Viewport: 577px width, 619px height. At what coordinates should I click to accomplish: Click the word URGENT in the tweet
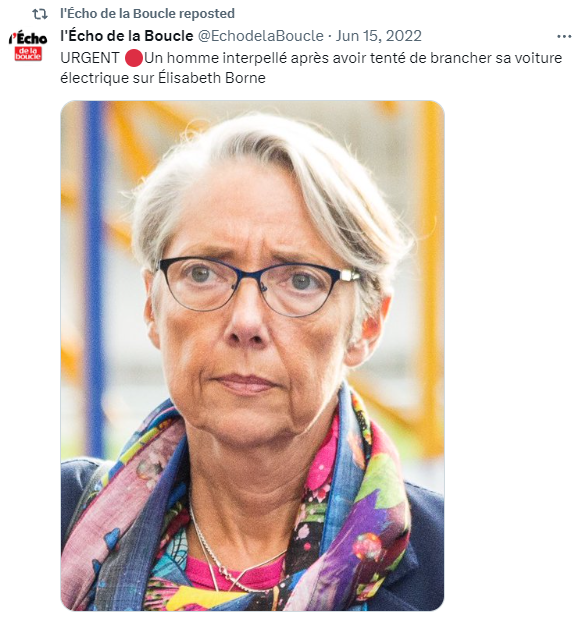pos(90,58)
